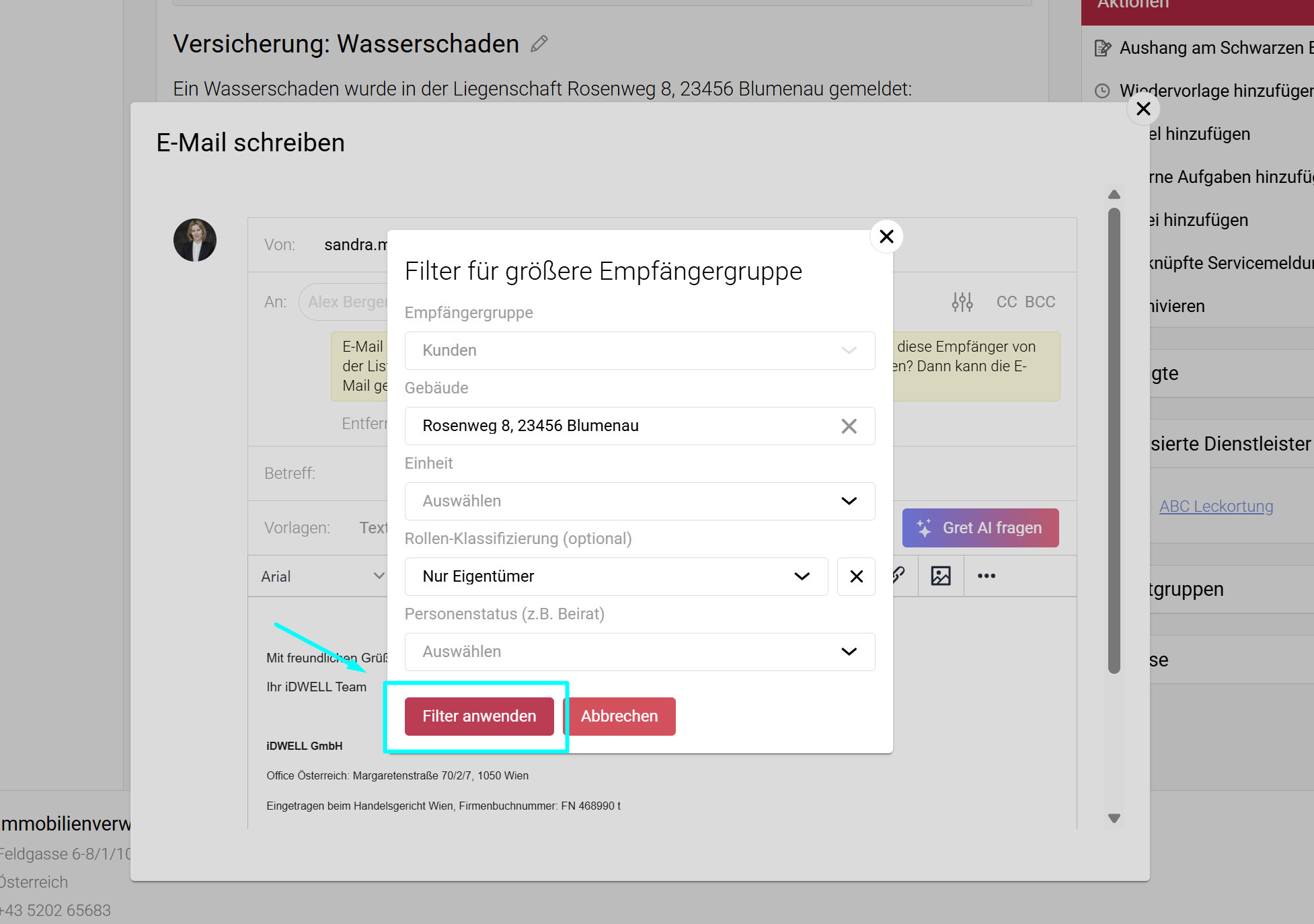Open the more options ellipsis in toolbar
Viewport: 1314px width, 924px height.
986,576
